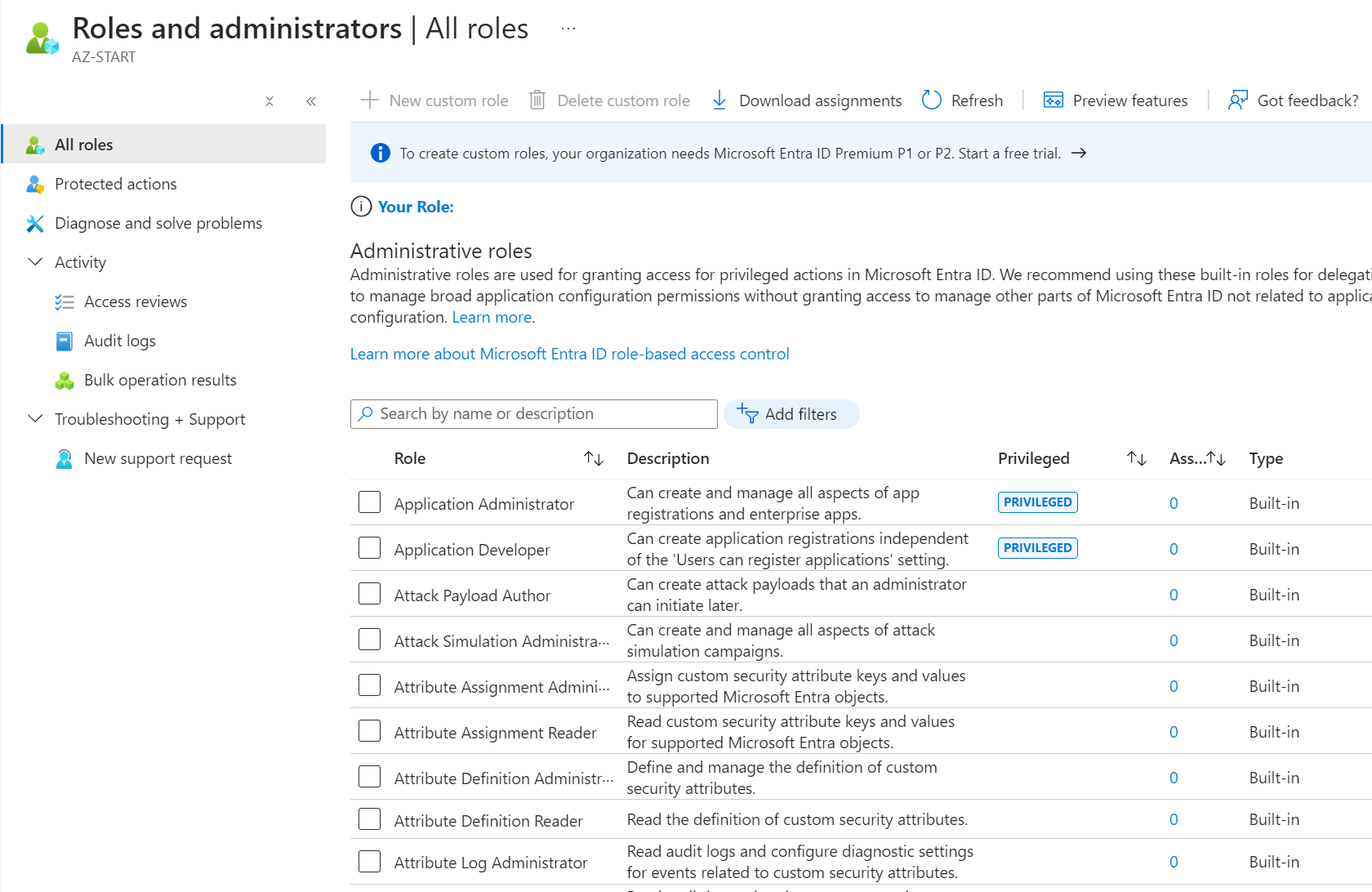
Task: Click Preview features button text
Action: click(1130, 100)
